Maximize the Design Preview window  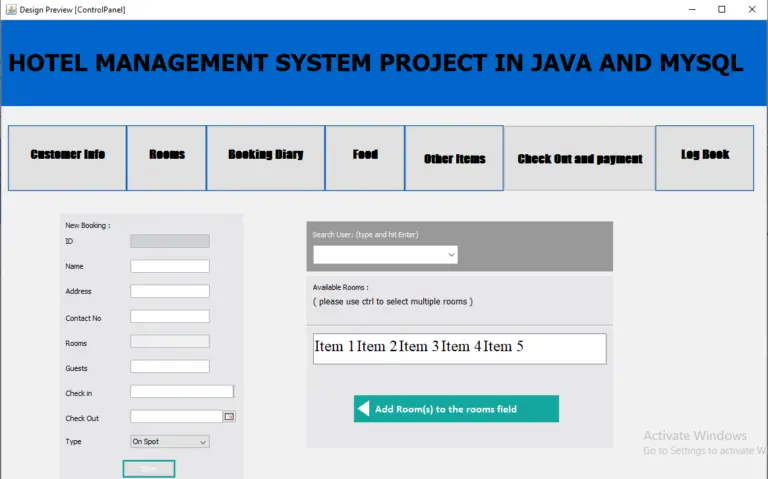click(x=721, y=9)
